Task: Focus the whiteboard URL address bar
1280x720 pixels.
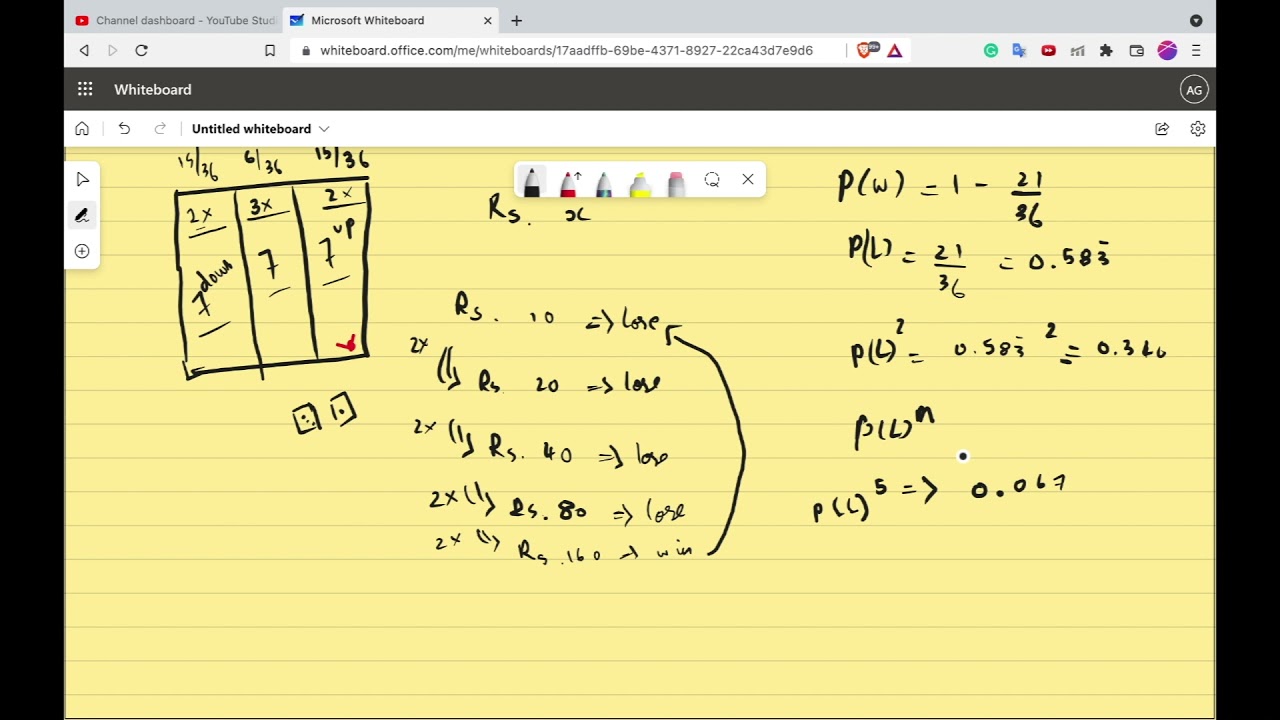Action: pos(566,50)
